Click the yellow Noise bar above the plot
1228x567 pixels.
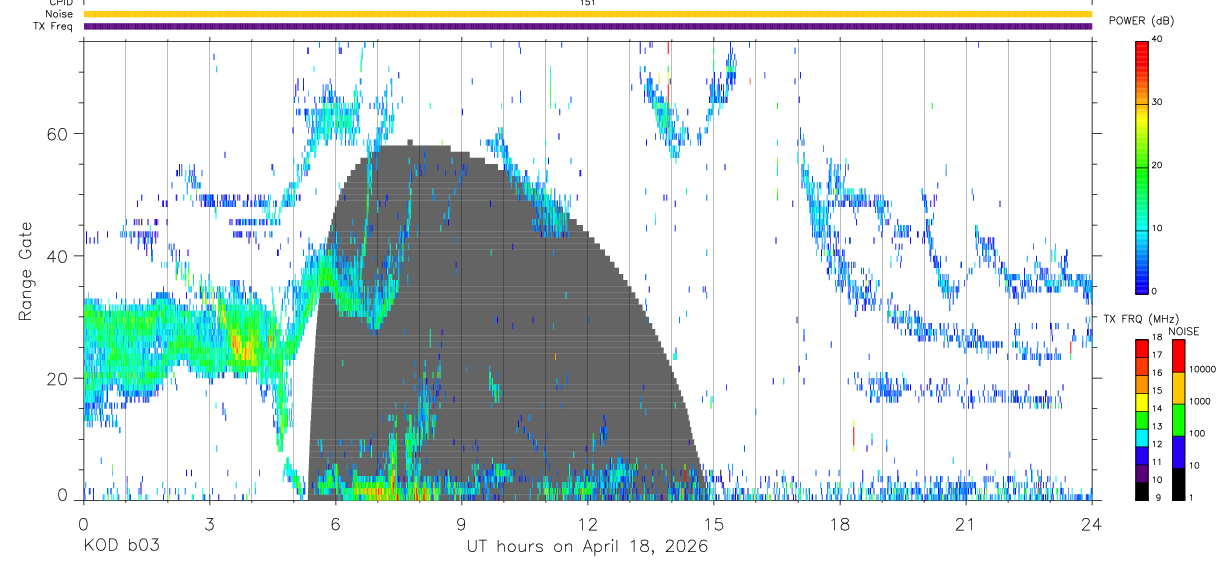[587, 14]
